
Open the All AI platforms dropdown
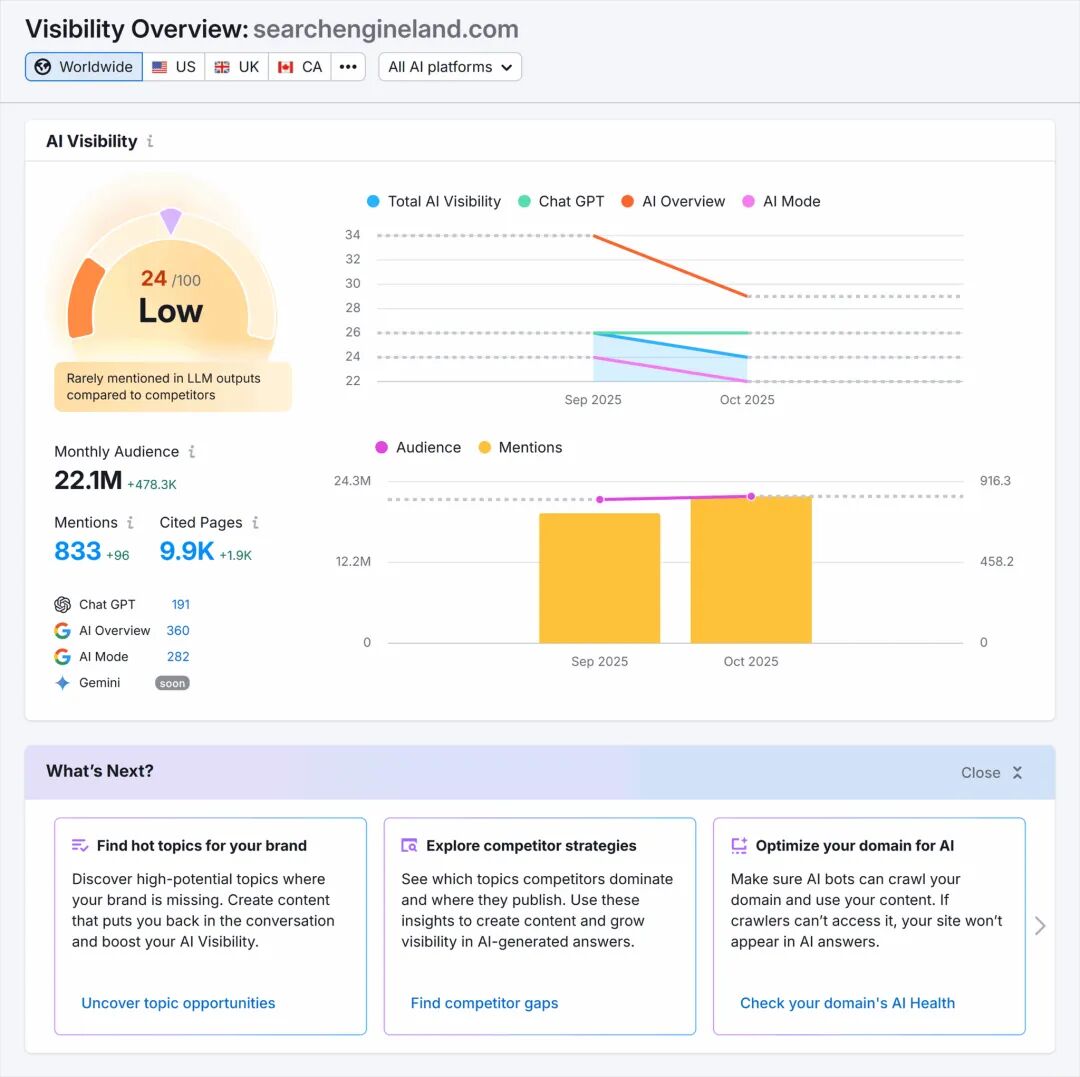450,66
